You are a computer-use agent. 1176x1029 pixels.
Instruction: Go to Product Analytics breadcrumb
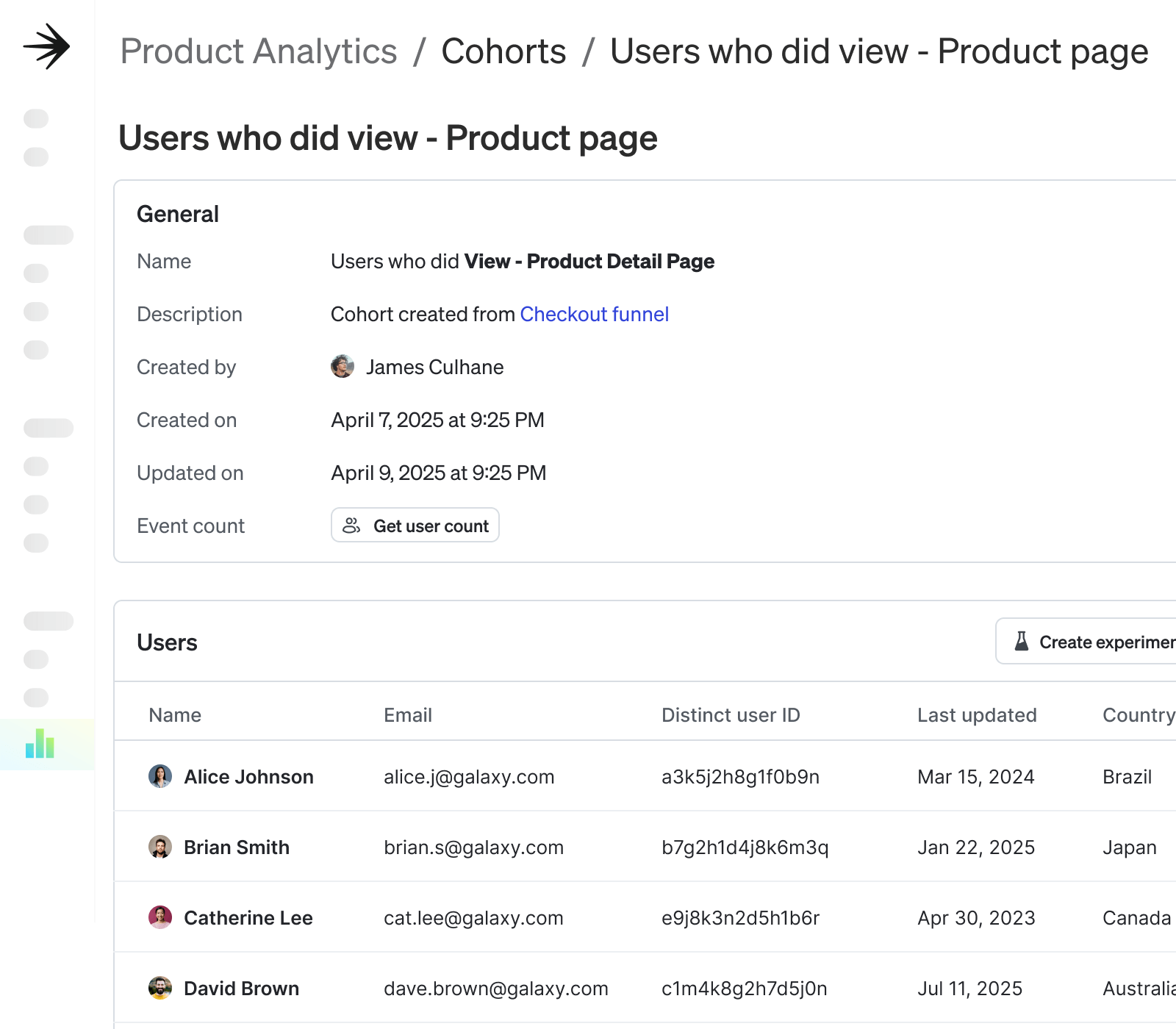(258, 51)
